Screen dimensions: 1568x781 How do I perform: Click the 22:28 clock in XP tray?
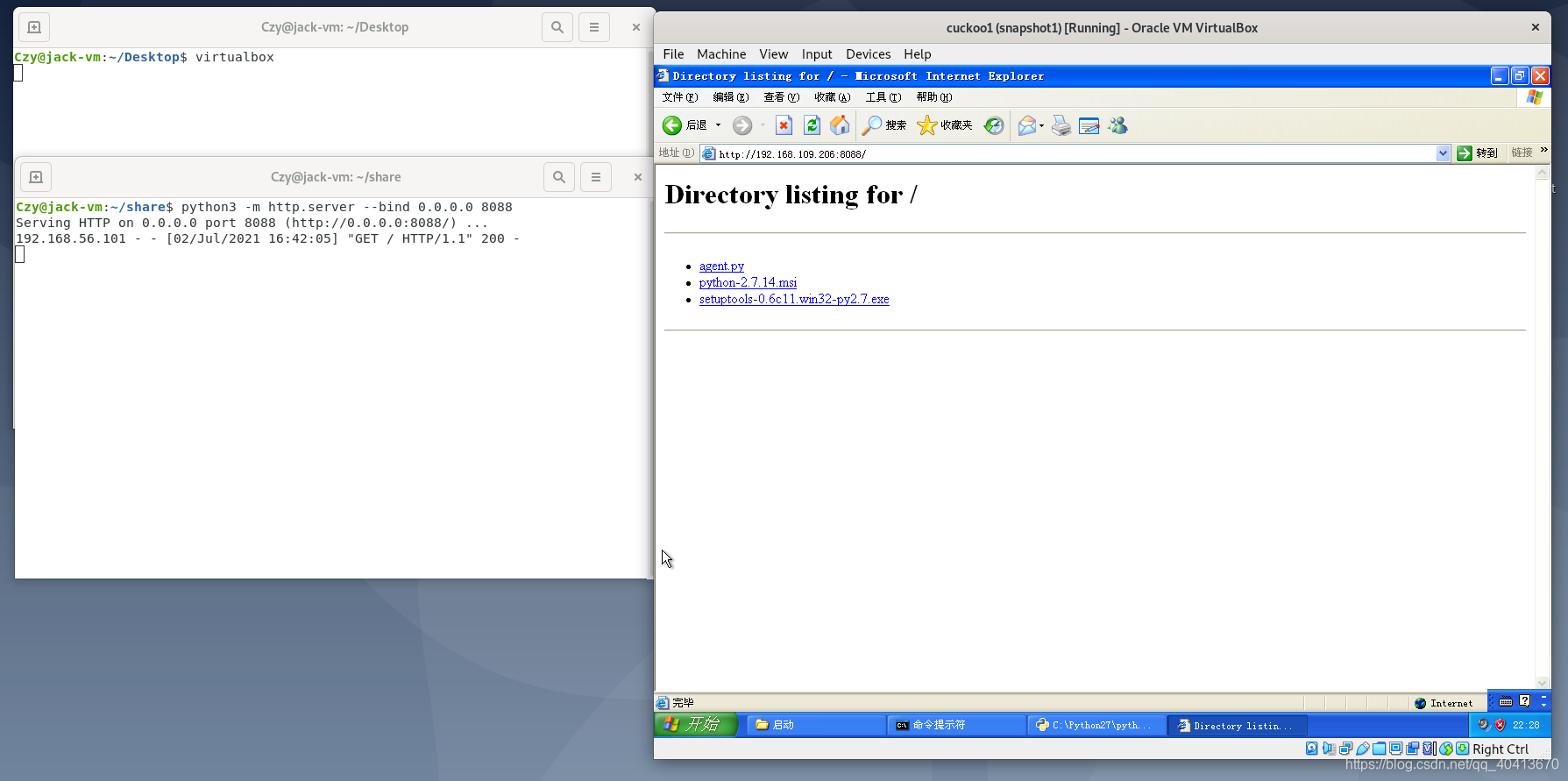(x=1526, y=725)
